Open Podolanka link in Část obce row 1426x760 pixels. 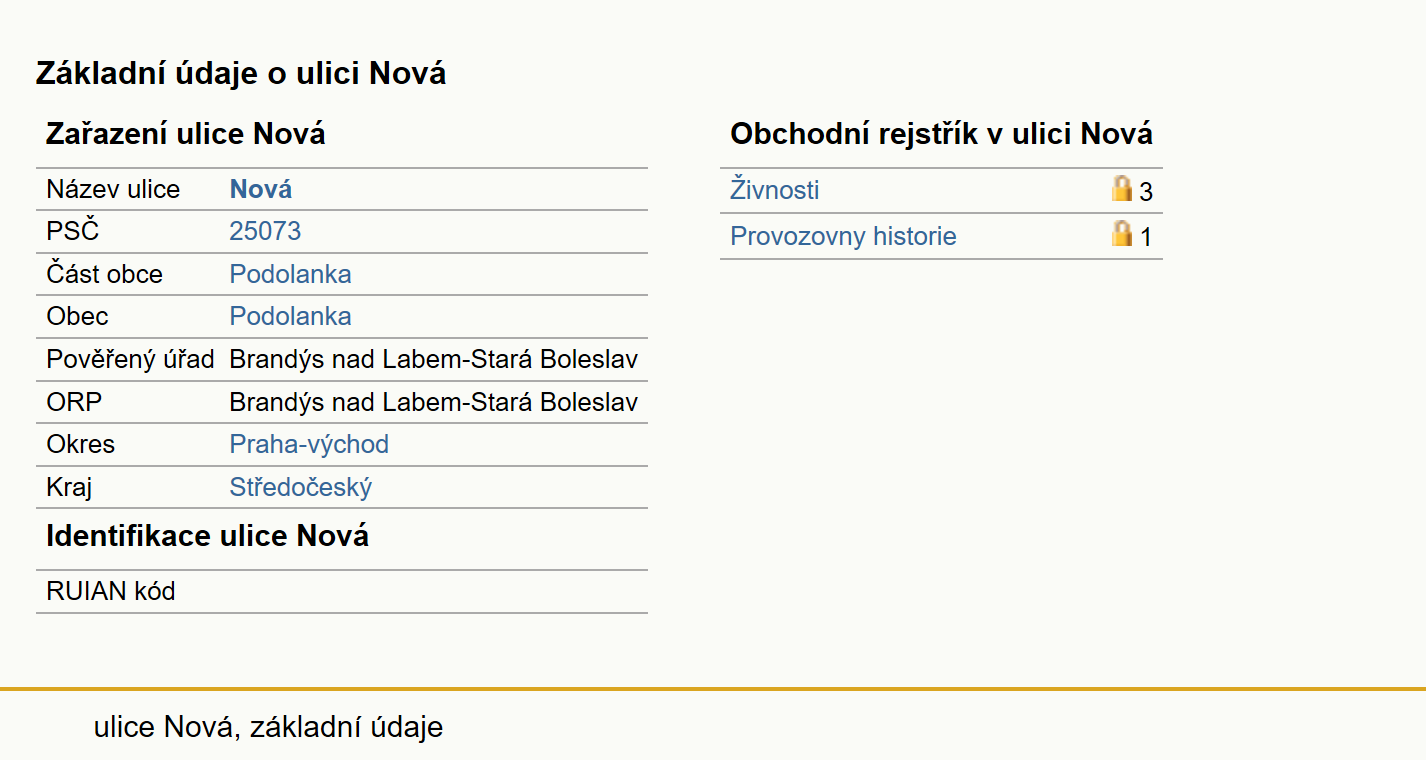point(290,274)
